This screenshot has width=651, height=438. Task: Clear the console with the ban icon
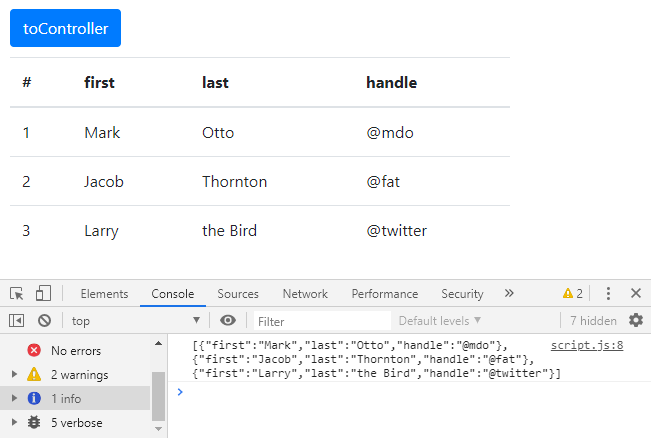(x=44, y=321)
